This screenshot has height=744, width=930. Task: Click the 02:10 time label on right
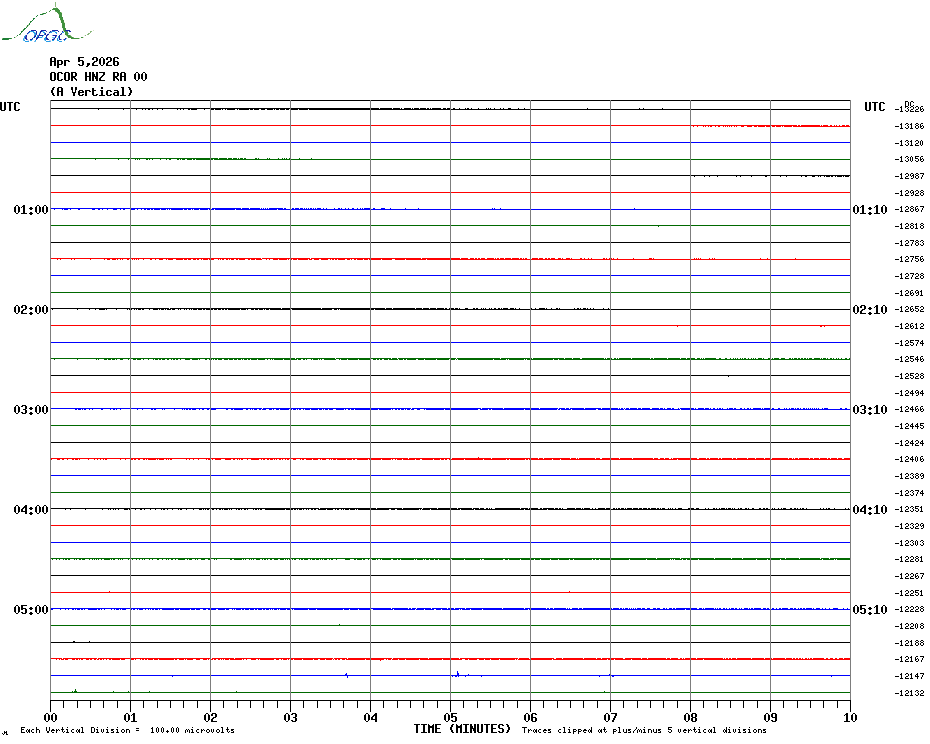[869, 310]
